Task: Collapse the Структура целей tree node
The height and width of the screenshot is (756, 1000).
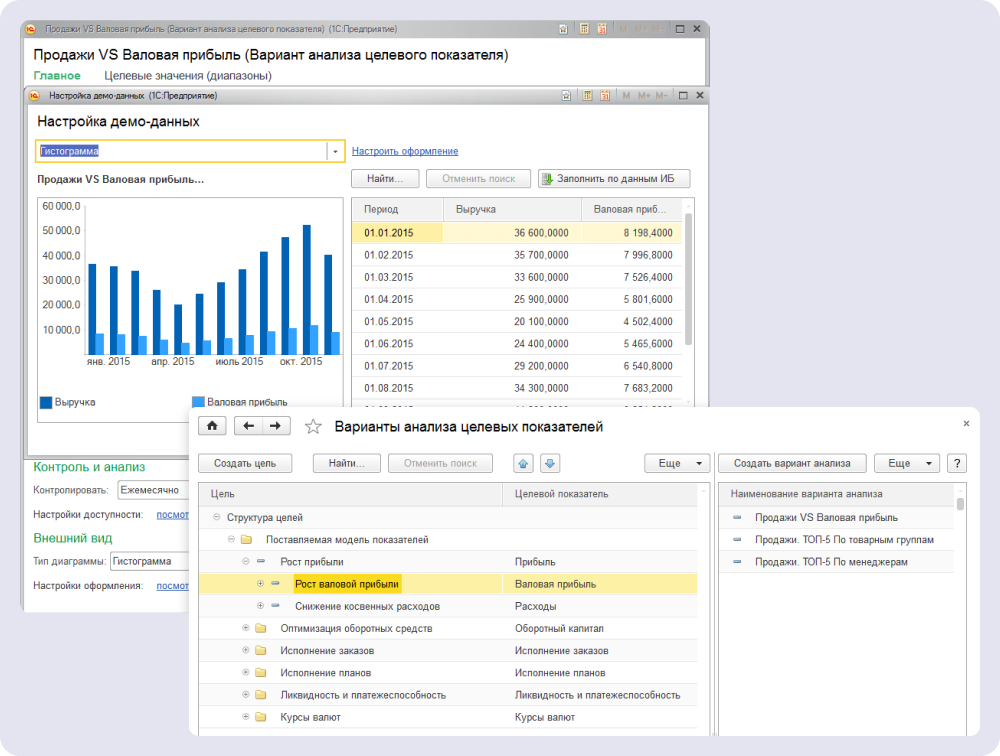Action: tap(217, 517)
